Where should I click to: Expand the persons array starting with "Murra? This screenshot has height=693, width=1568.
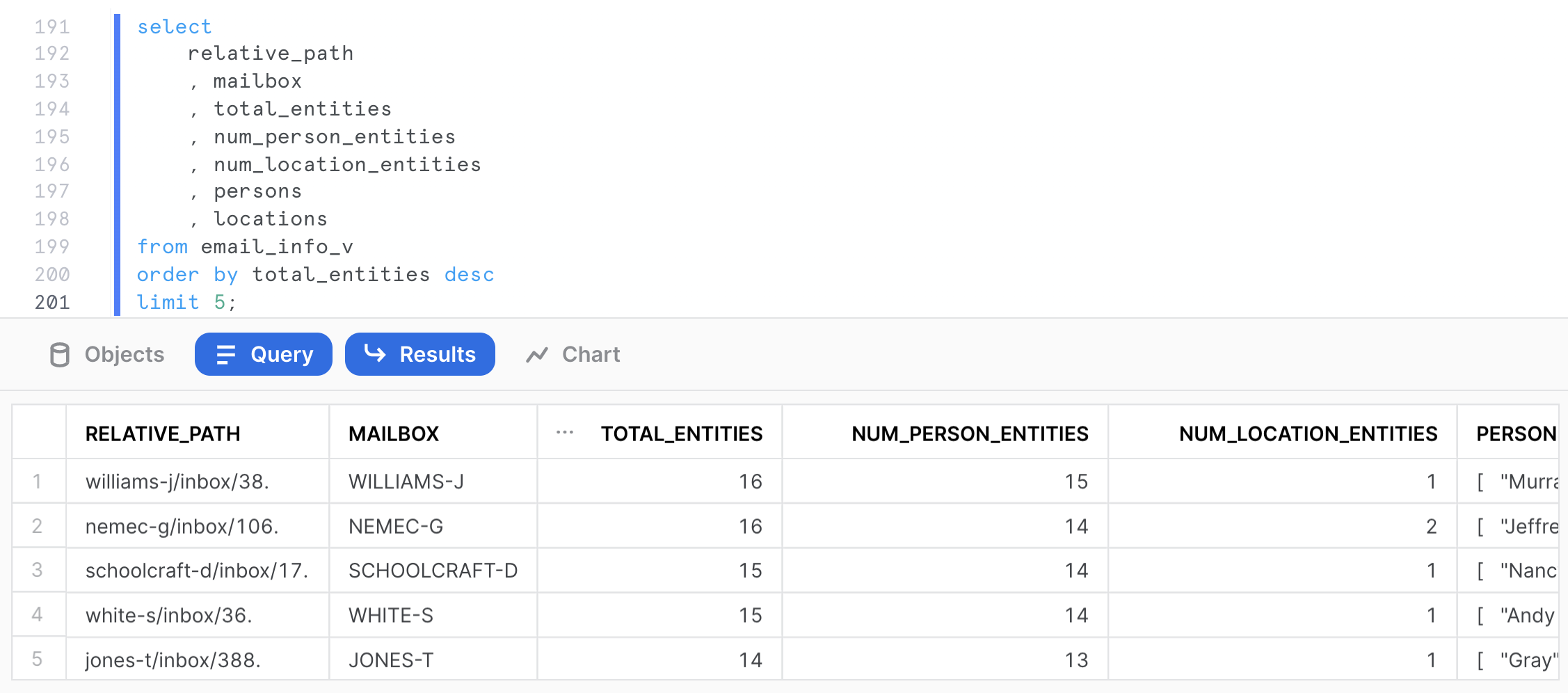(1517, 481)
